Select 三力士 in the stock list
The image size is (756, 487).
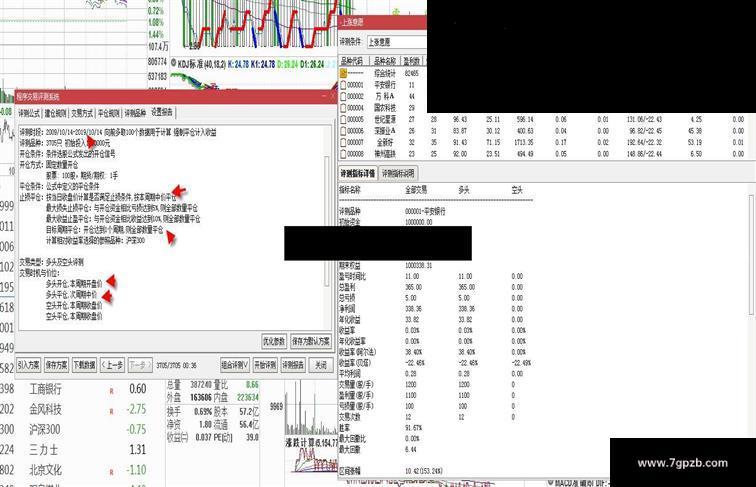43,450
